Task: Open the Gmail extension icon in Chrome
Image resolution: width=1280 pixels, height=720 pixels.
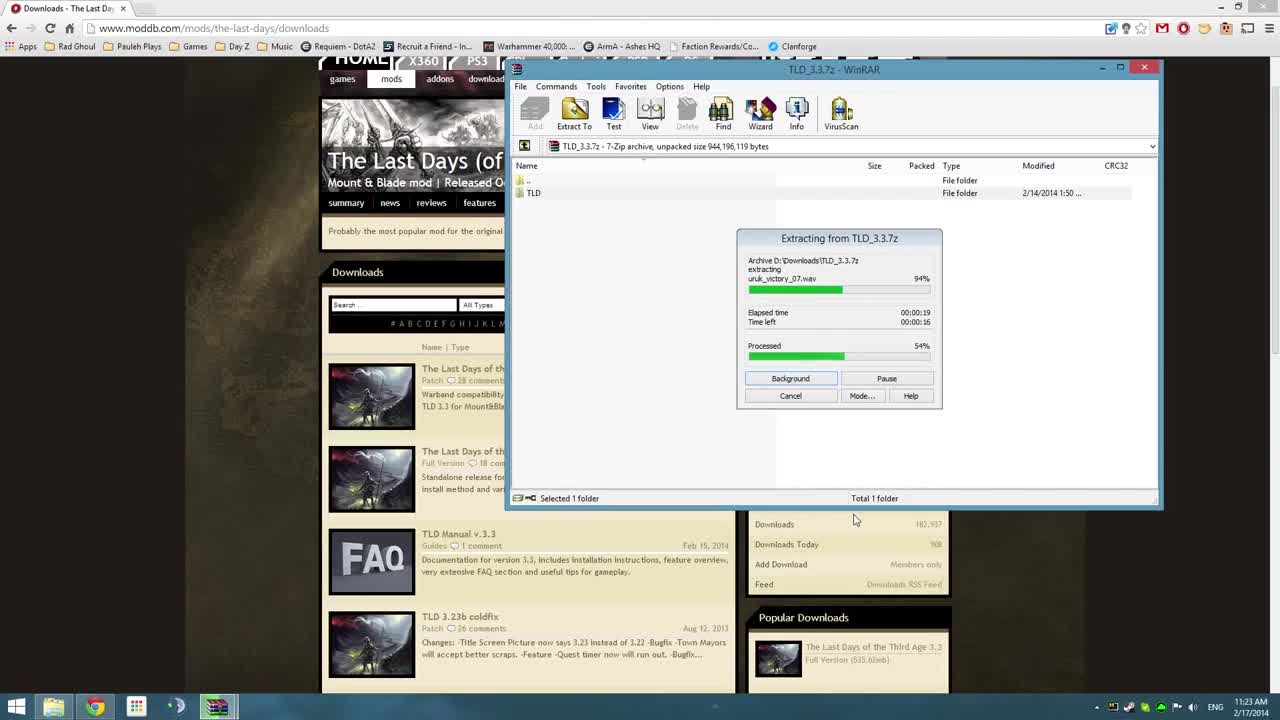Action: pyautogui.click(x=1162, y=28)
